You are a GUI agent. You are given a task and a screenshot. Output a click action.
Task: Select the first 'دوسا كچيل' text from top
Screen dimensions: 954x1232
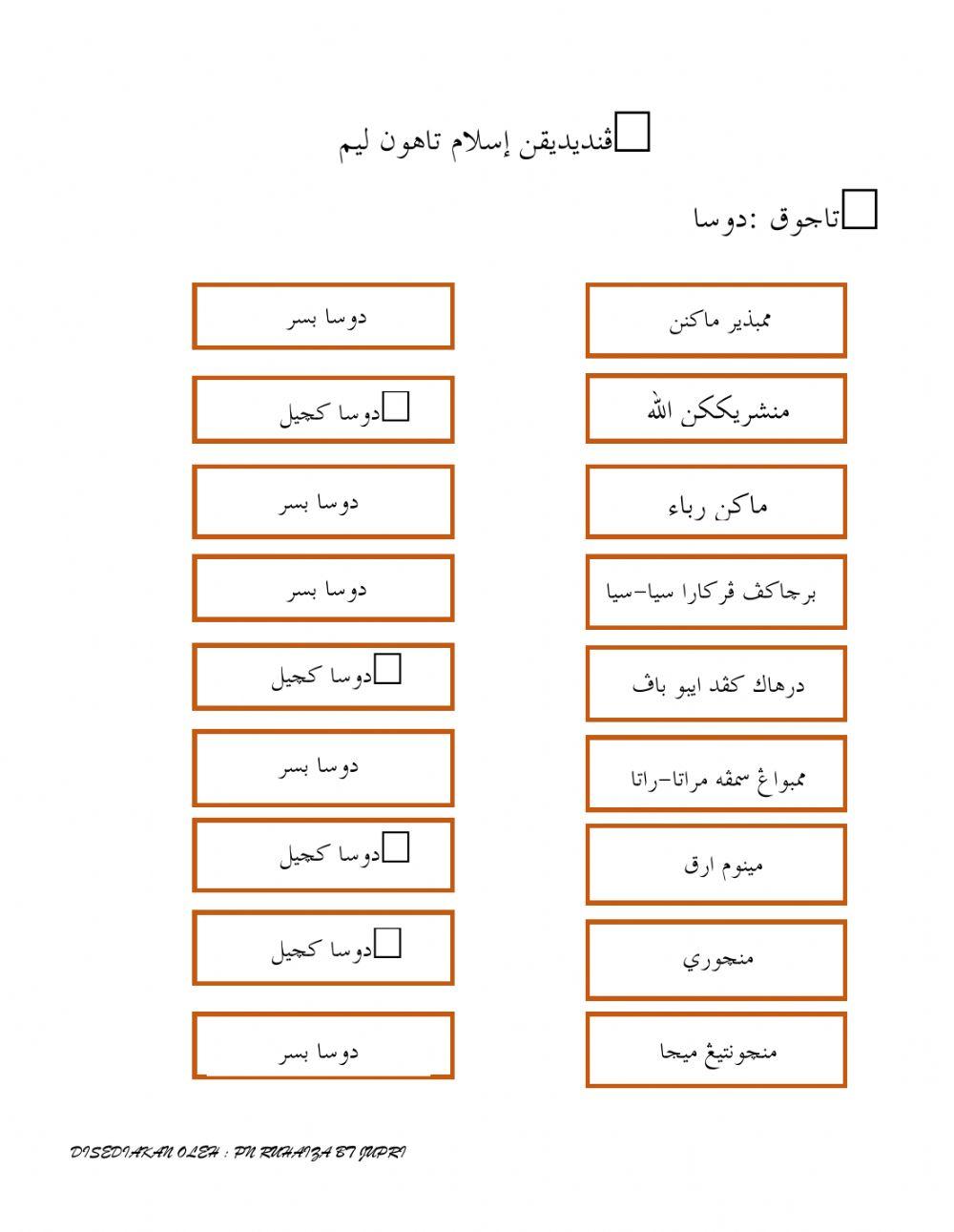point(329,413)
